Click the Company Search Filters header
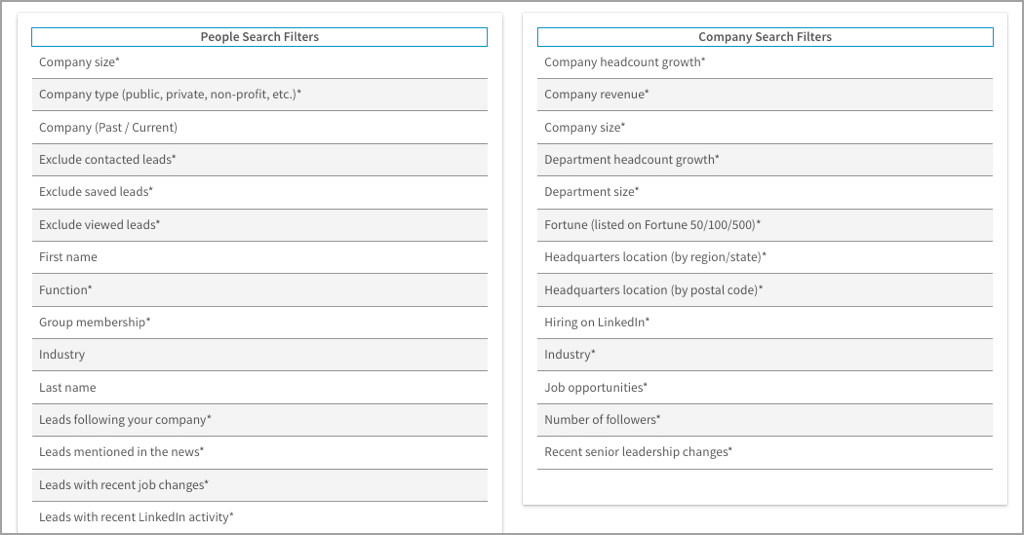The image size is (1024, 535). (764, 37)
